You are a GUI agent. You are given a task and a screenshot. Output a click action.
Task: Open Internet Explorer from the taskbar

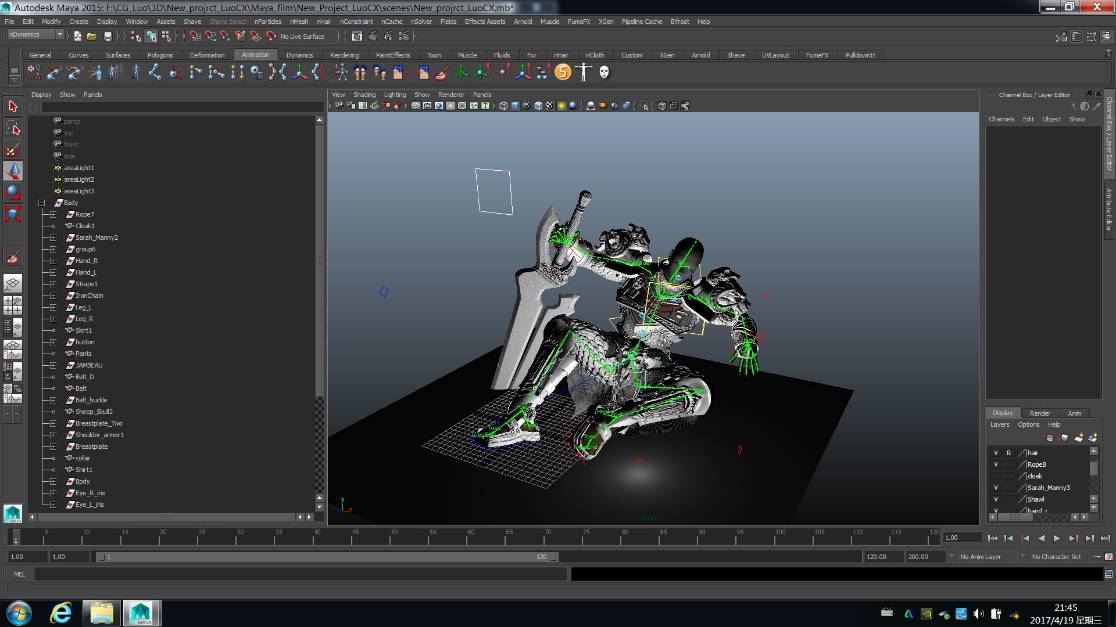pyautogui.click(x=61, y=612)
